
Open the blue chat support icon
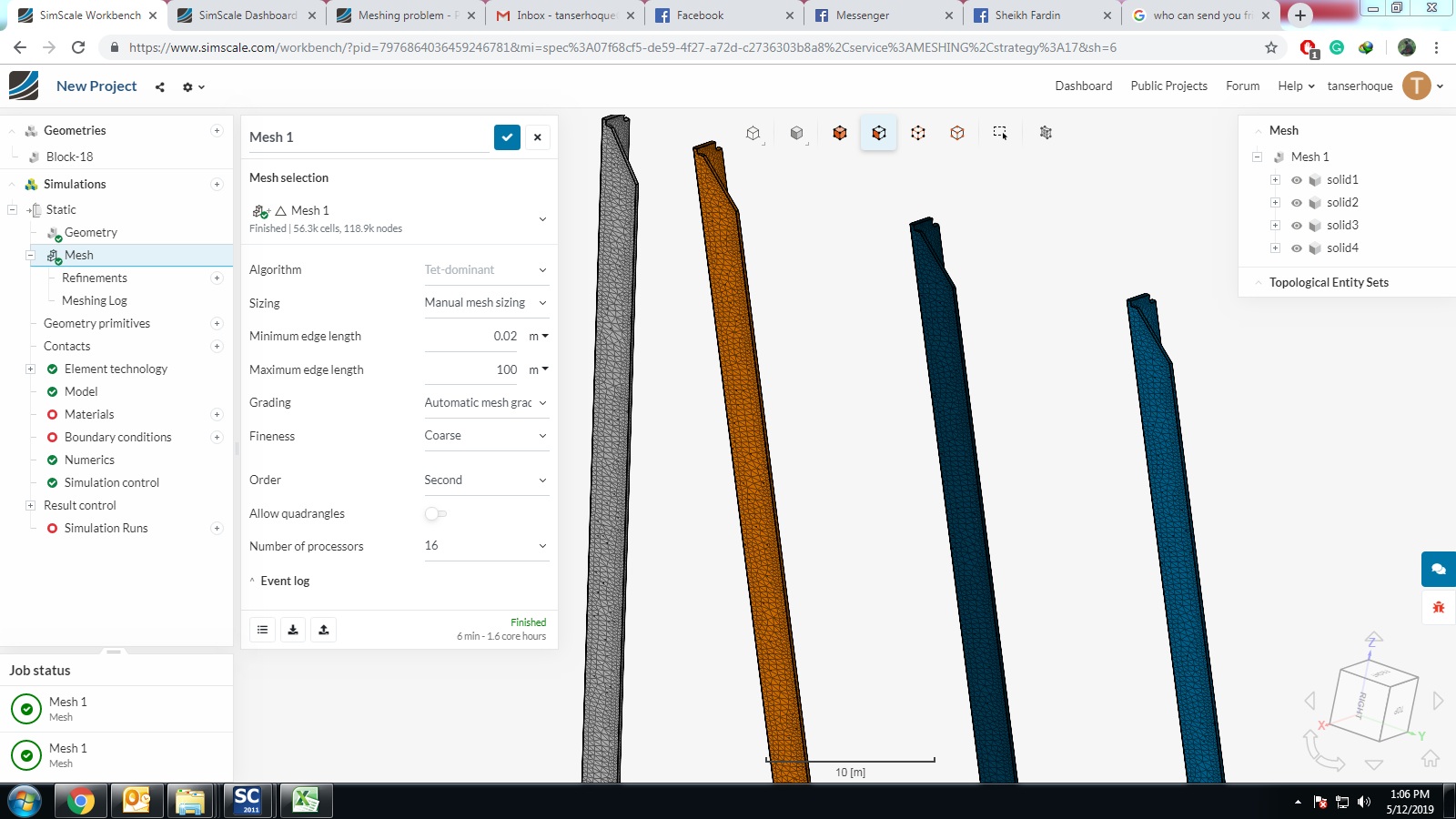tap(1439, 569)
